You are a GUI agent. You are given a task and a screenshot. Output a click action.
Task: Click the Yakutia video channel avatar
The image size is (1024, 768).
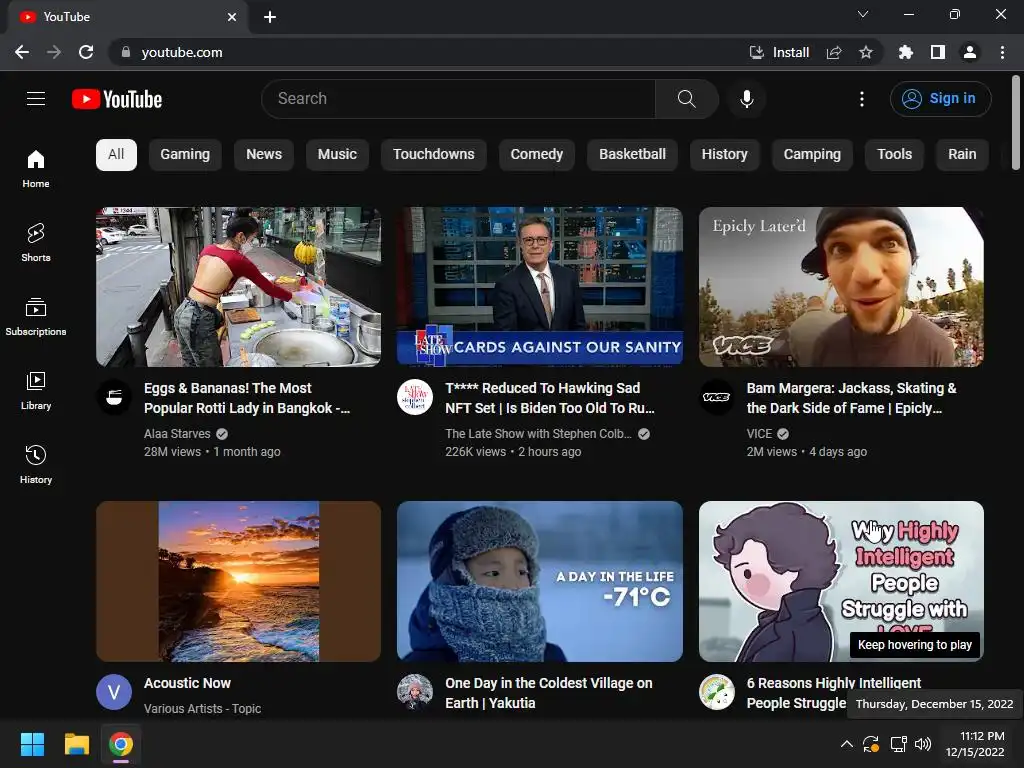(415, 692)
